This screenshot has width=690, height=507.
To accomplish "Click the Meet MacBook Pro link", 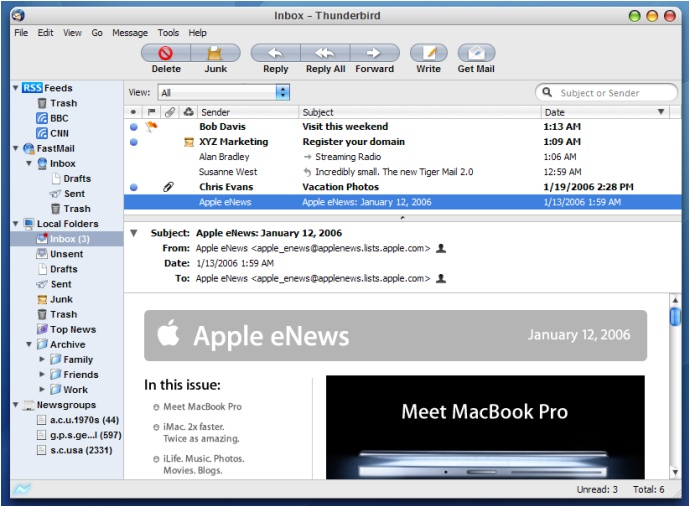I will click(202, 407).
